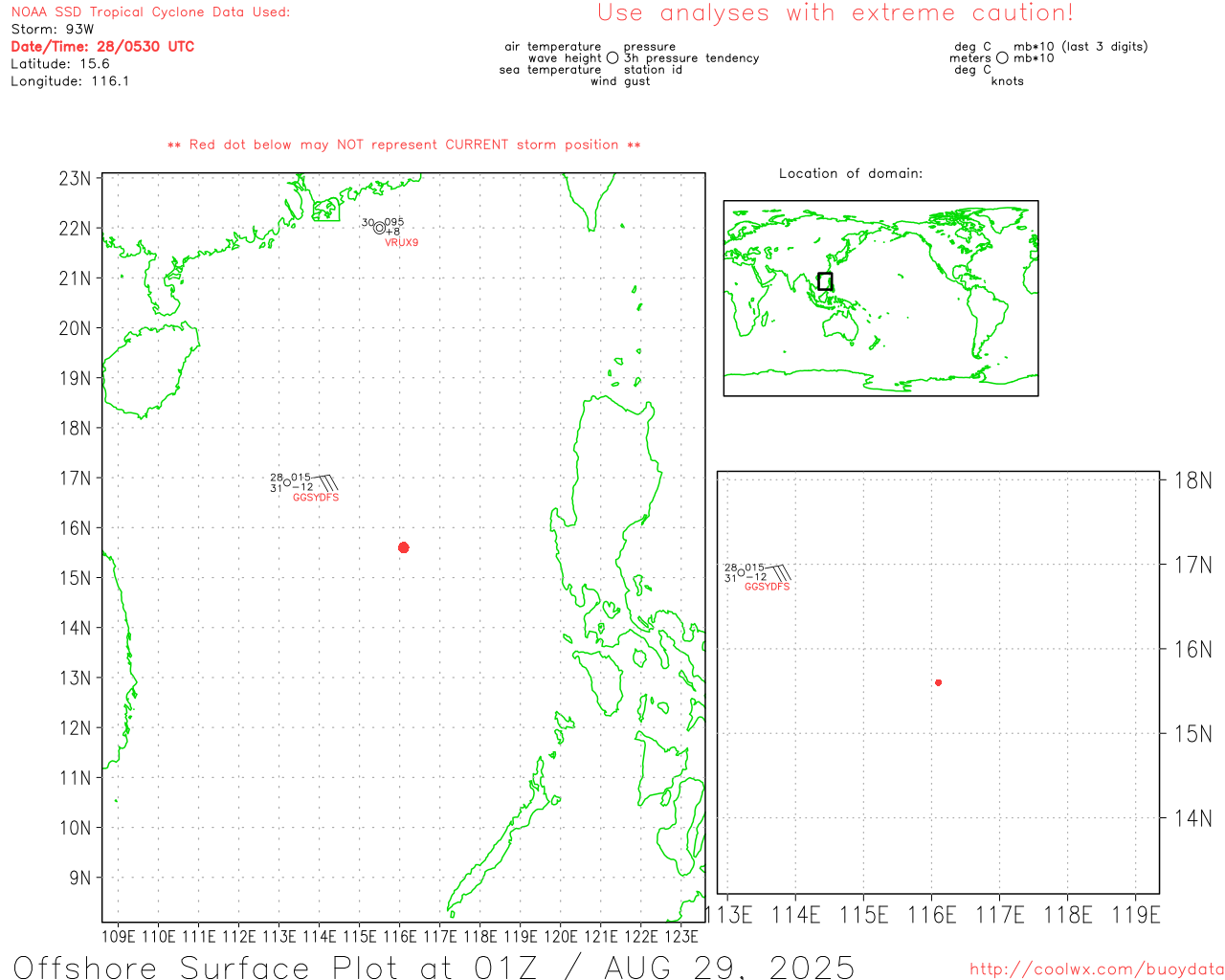Click the GGSYDFS station marker on main map
The height and width of the screenshot is (980, 1225).
(x=287, y=482)
